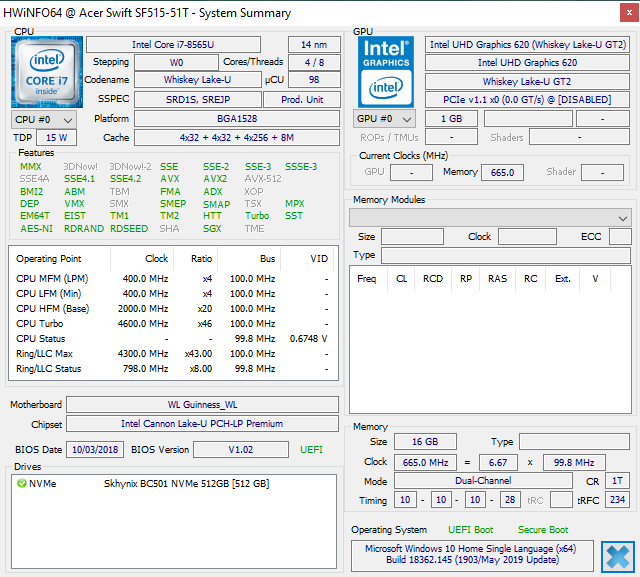Viewport: 640px width, 577px height.
Task: Click the green Secure Boot label
Action: click(x=543, y=529)
